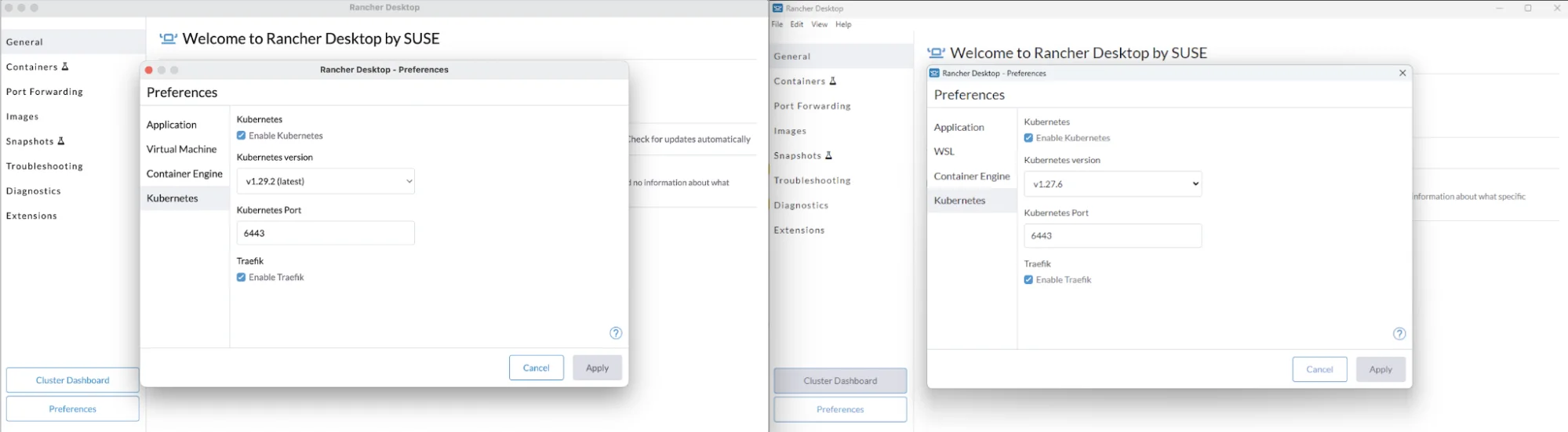Click the experimental flask icon beside Containers in the Windows window
The width and height of the screenshot is (1568, 432).
coord(833,81)
